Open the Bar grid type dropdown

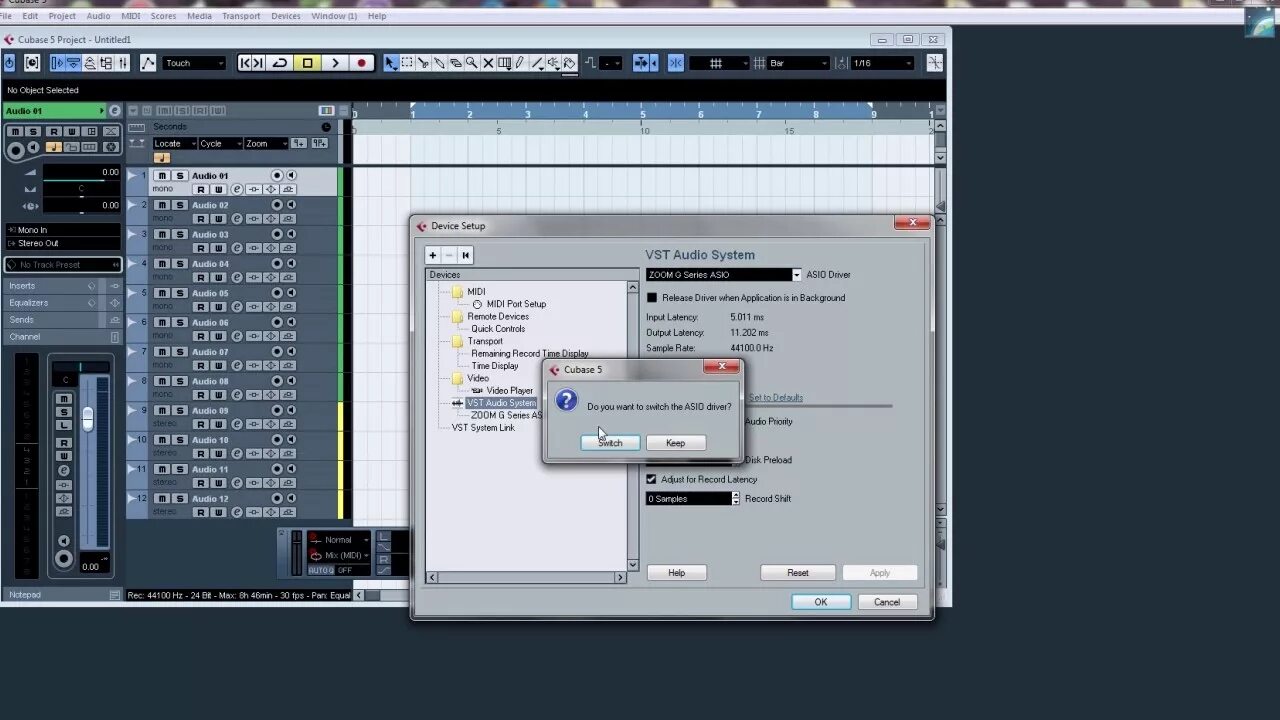pos(798,63)
